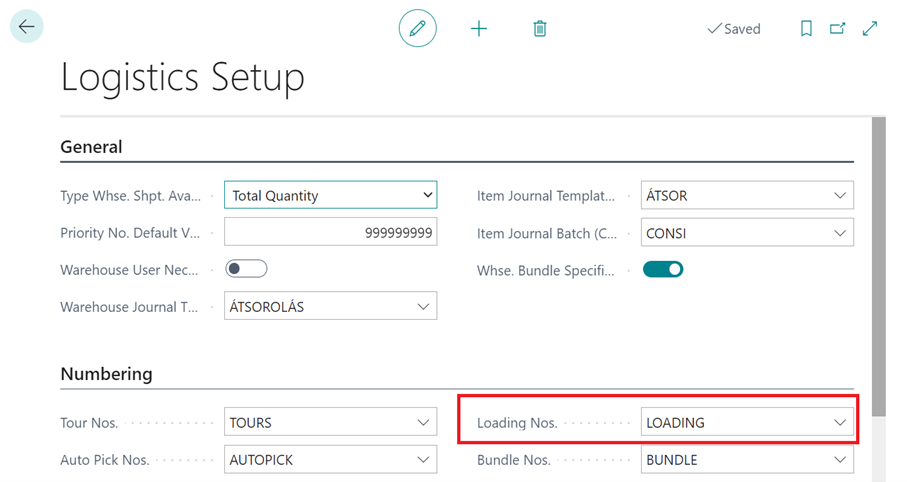Click the Saved status indicator
The image size is (907, 482).
pos(734,29)
